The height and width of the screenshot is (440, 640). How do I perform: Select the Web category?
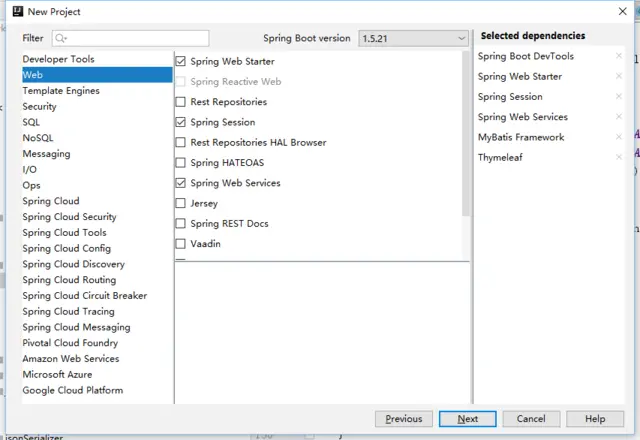97,75
